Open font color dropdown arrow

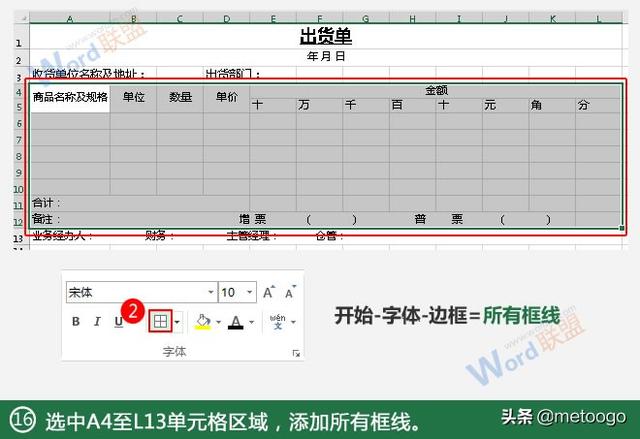(251, 322)
